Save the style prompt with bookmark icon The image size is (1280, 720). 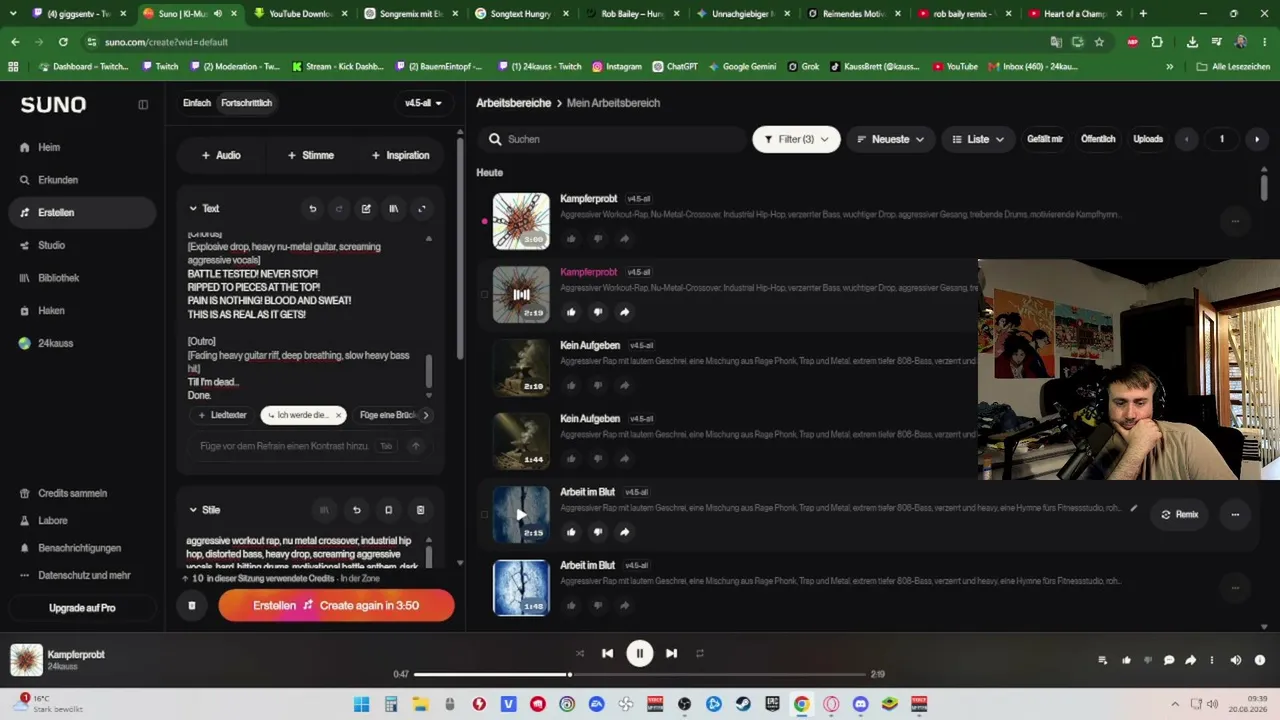pyautogui.click(x=388, y=510)
